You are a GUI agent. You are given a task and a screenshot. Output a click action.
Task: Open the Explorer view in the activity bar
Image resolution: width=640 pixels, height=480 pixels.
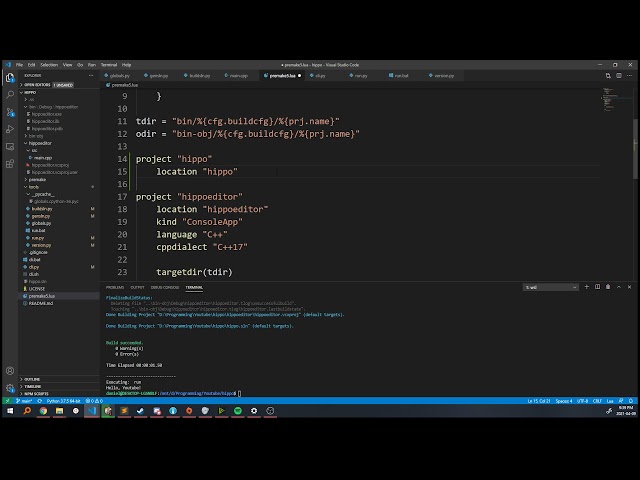click(10, 78)
